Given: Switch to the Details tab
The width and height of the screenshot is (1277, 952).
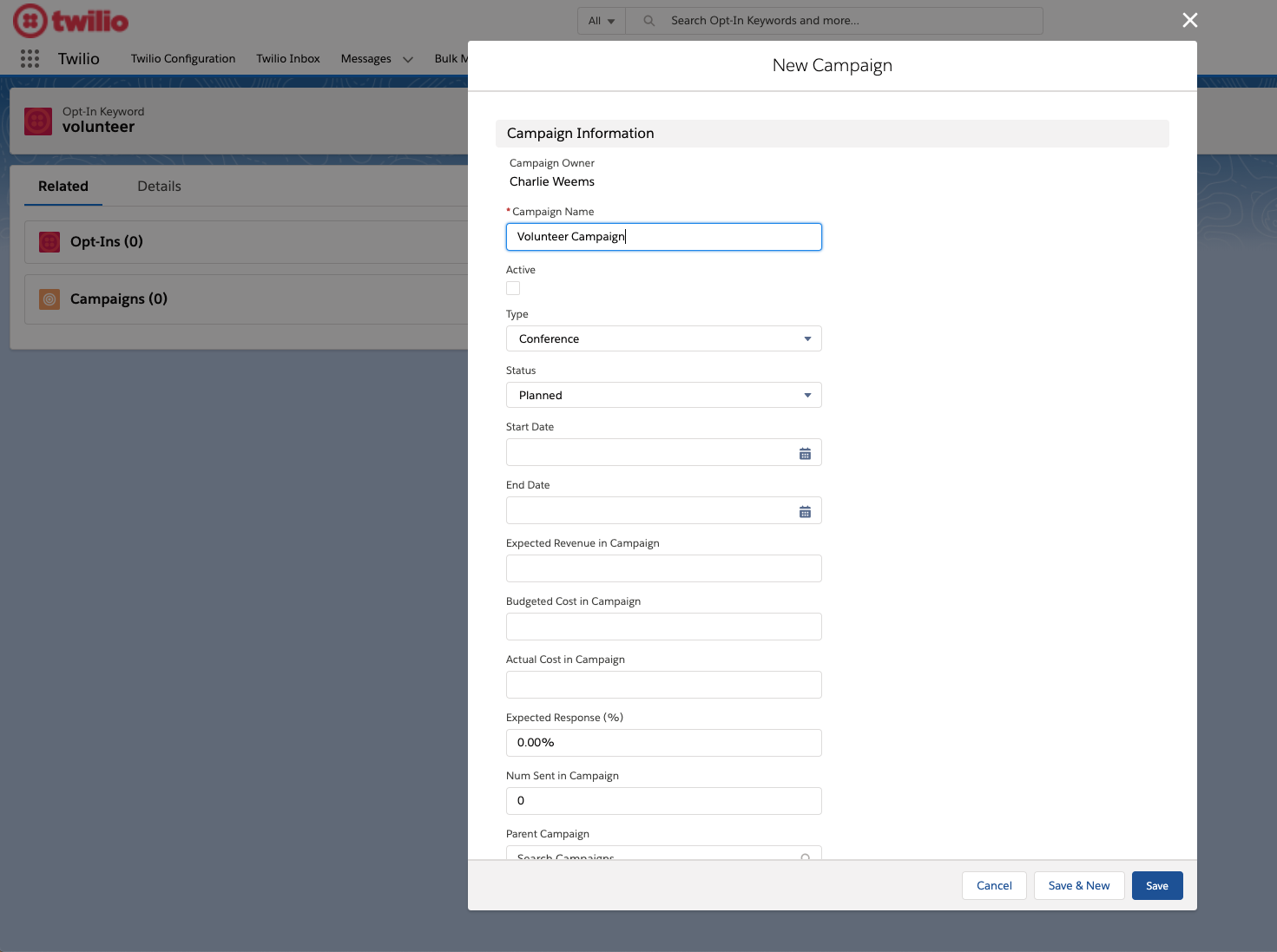Looking at the screenshot, I should coord(159,186).
